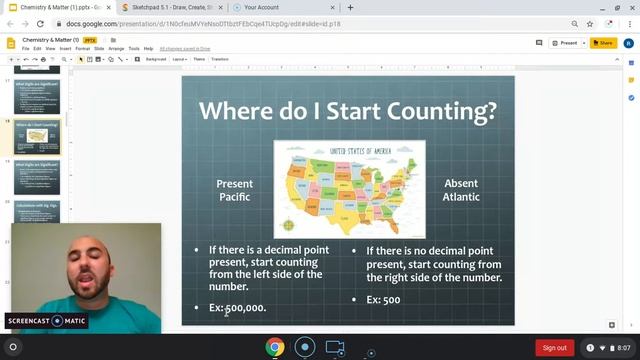Open the Help menu
Screen dimensions: 640x360
[148, 49]
